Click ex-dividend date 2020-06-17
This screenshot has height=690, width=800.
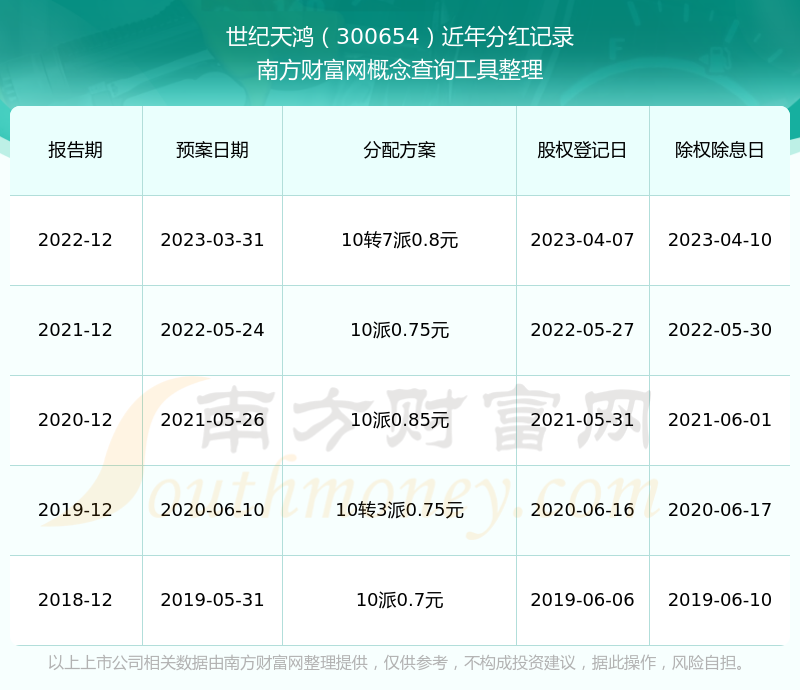[719, 510]
